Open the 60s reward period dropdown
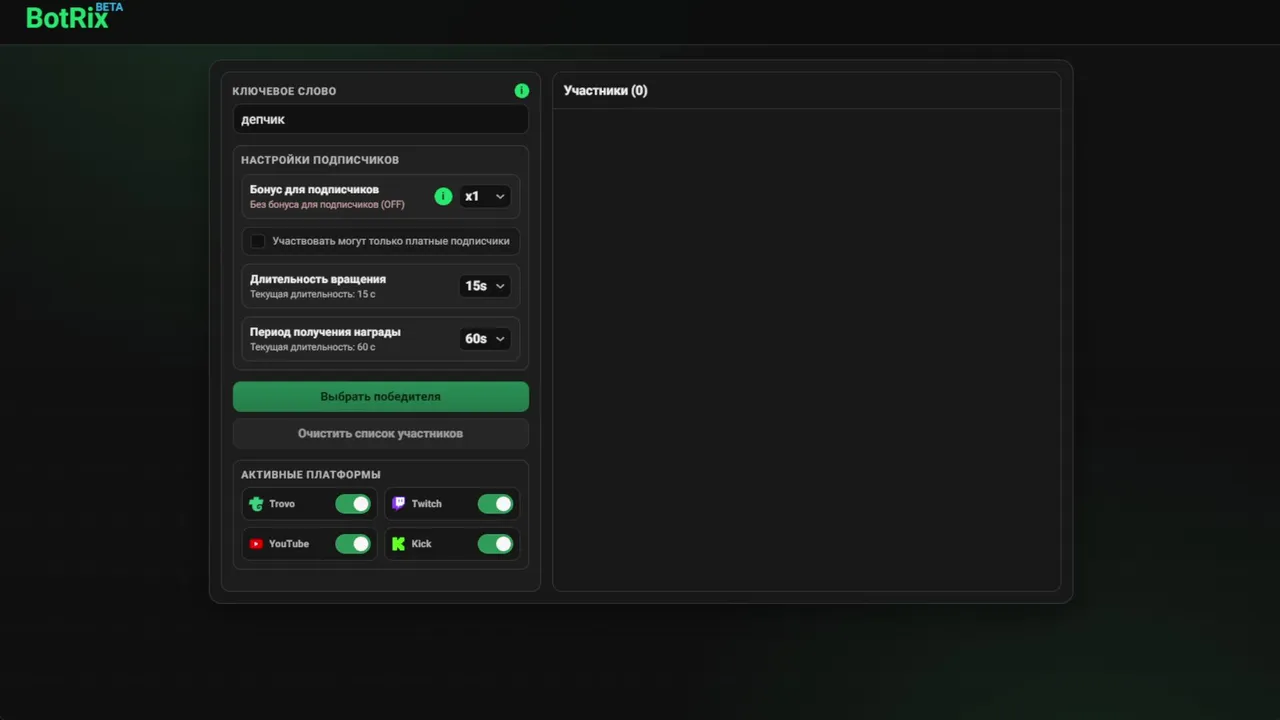The width and height of the screenshot is (1280, 720). [485, 339]
